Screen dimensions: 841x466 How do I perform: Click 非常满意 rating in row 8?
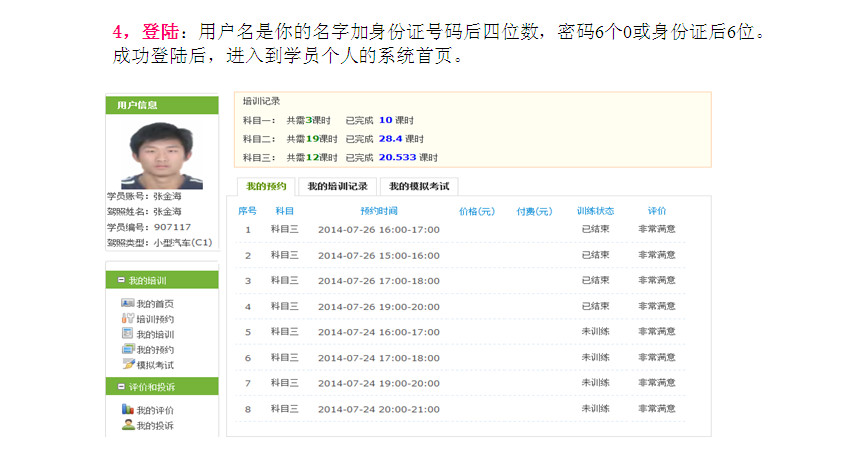click(x=656, y=408)
